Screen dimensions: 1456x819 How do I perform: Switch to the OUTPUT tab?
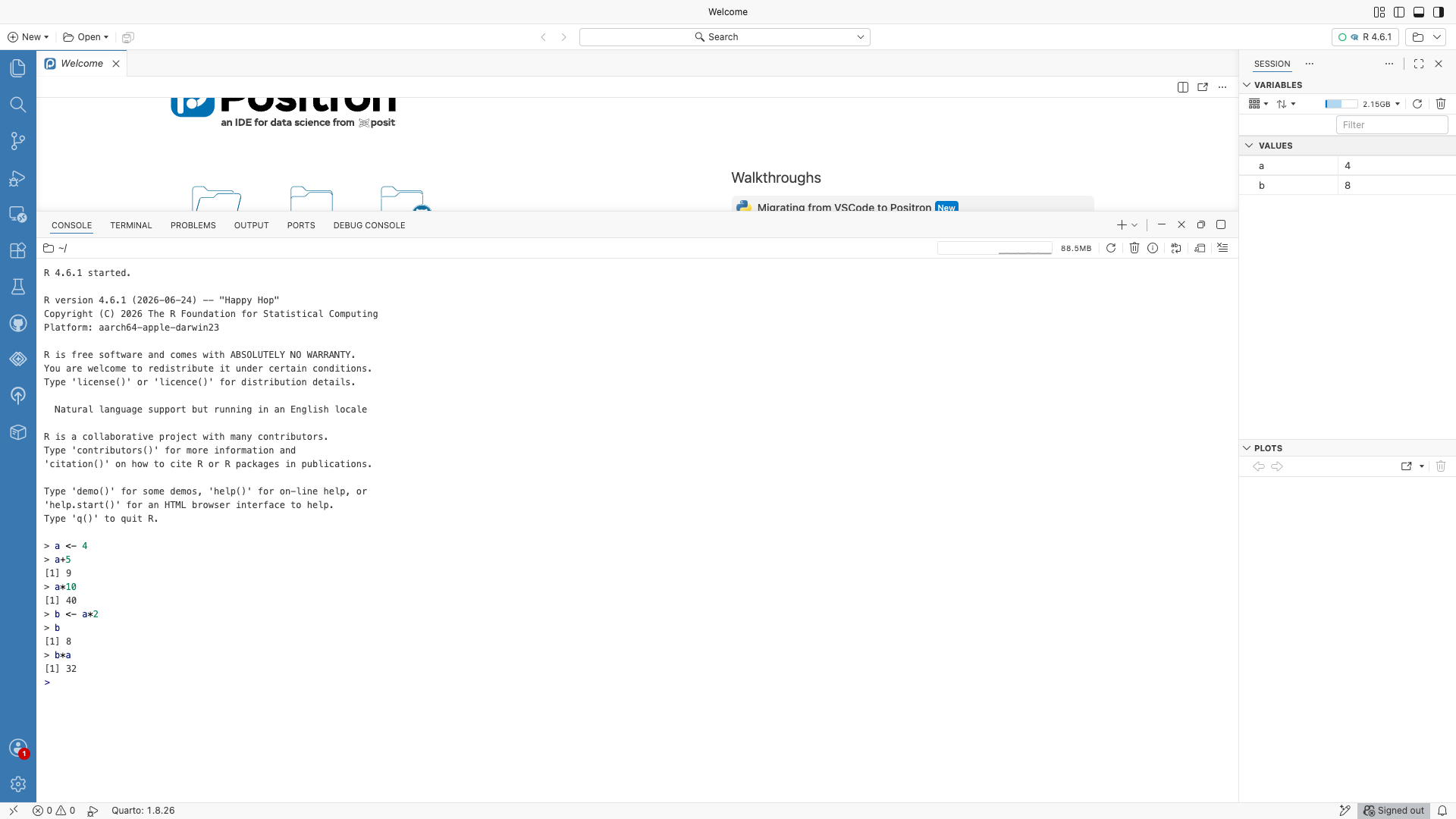(x=252, y=225)
